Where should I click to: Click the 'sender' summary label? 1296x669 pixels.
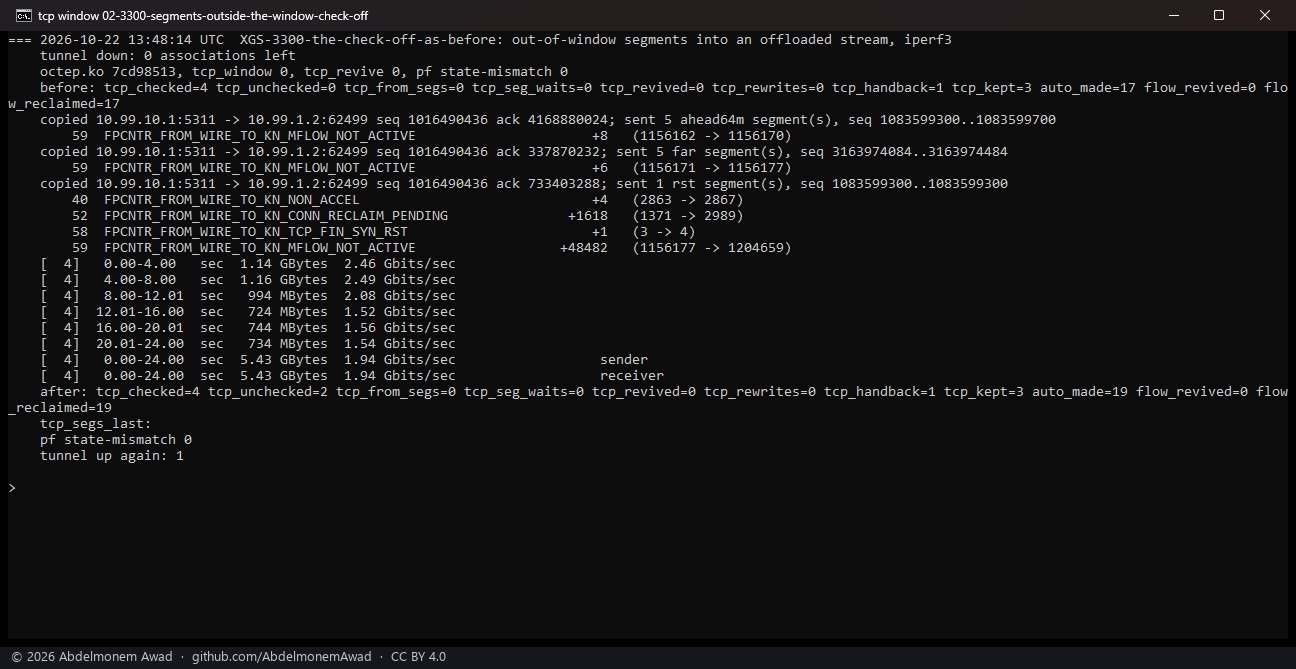coord(624,360)
